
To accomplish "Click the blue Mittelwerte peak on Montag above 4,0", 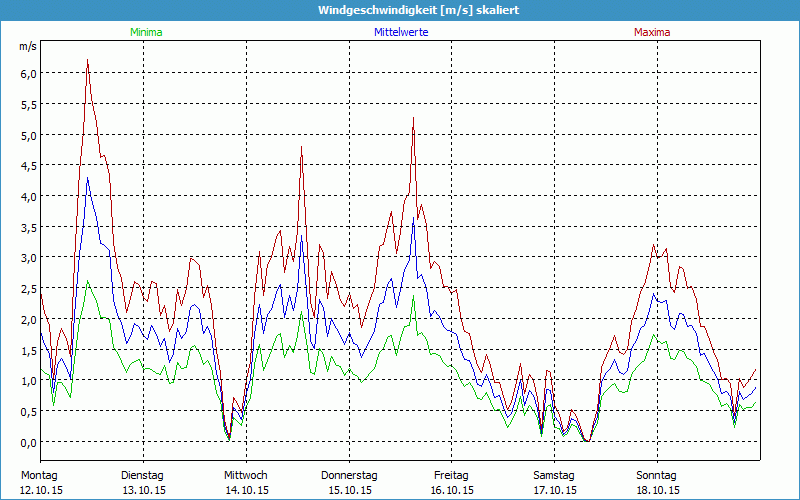I will (x=88, y=178).
